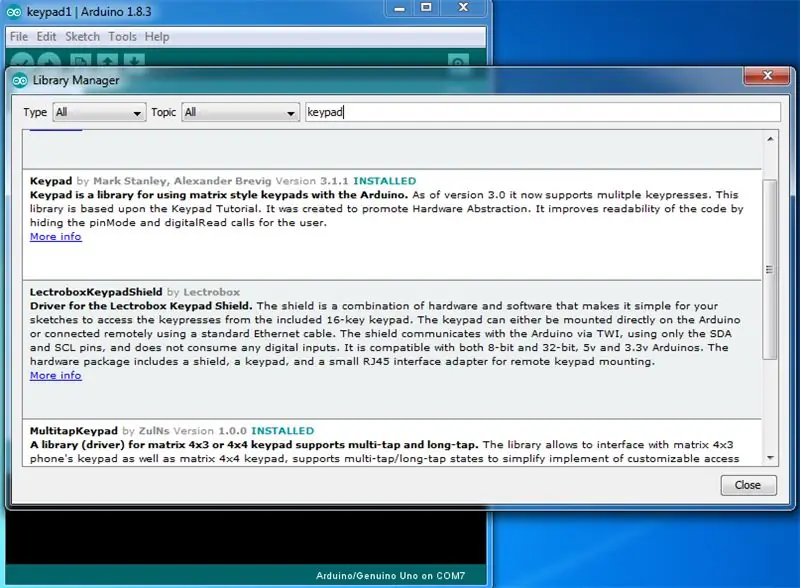Minimize the keypad1 Arduino window
Screen dimensions: 800x588
(400, 8)
